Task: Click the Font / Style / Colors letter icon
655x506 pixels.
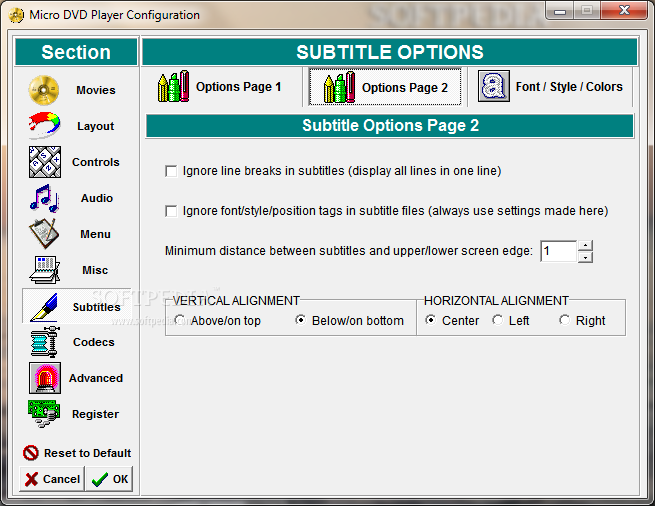Action: click(494, 86)
